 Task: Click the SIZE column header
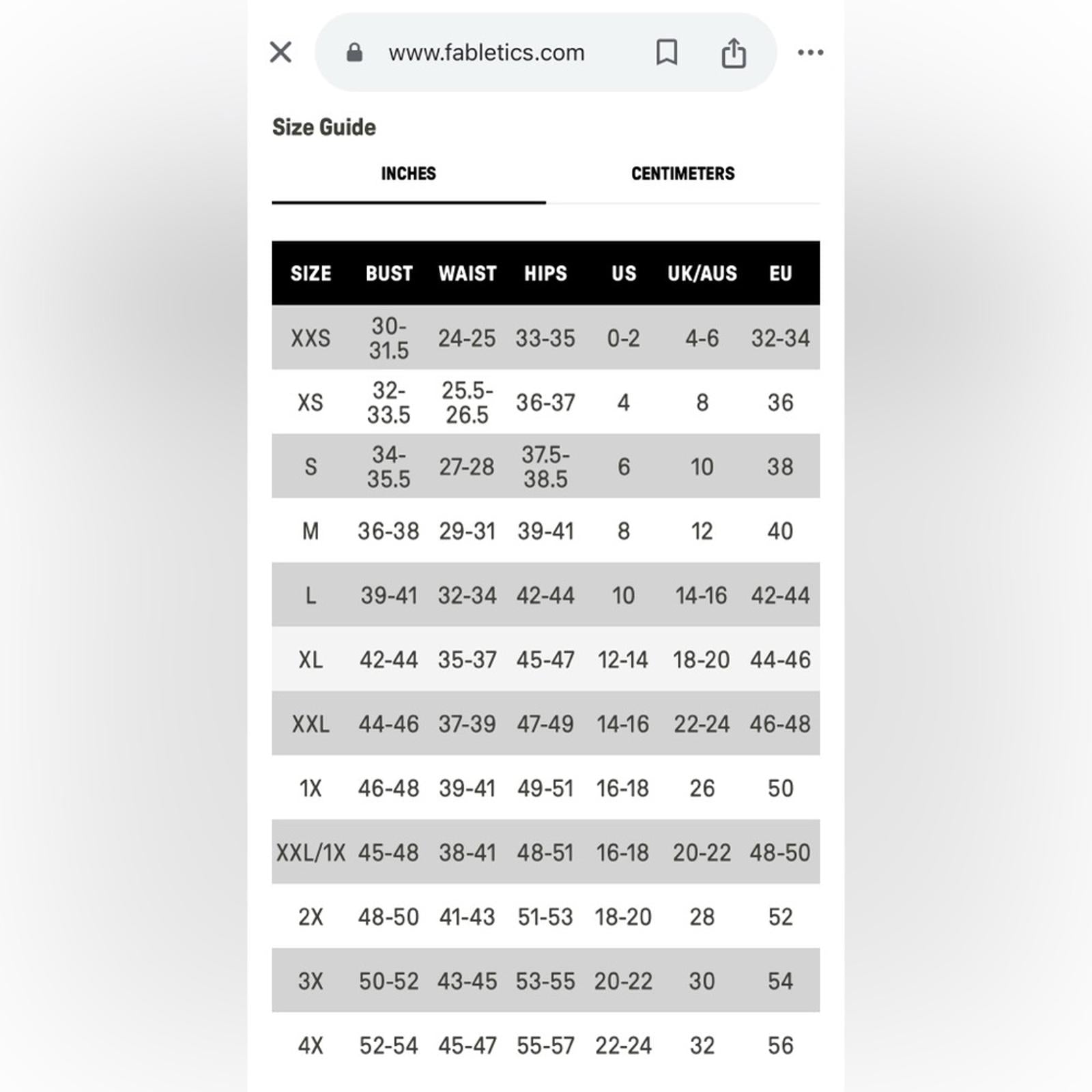pyautogui.click(x=311, y=273)
